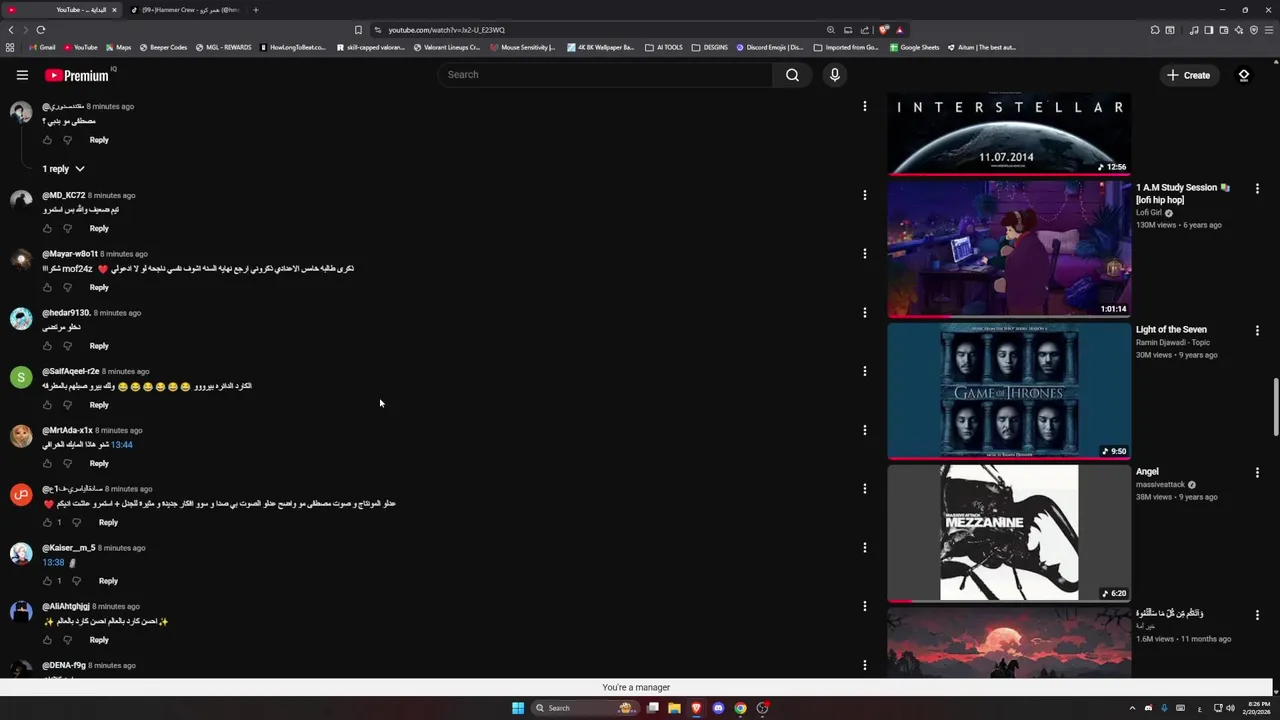Open the AI TOOLS bookmark folder
Image resolution: width=1280 pixels, height=720 pixels.
coord(664,47)
